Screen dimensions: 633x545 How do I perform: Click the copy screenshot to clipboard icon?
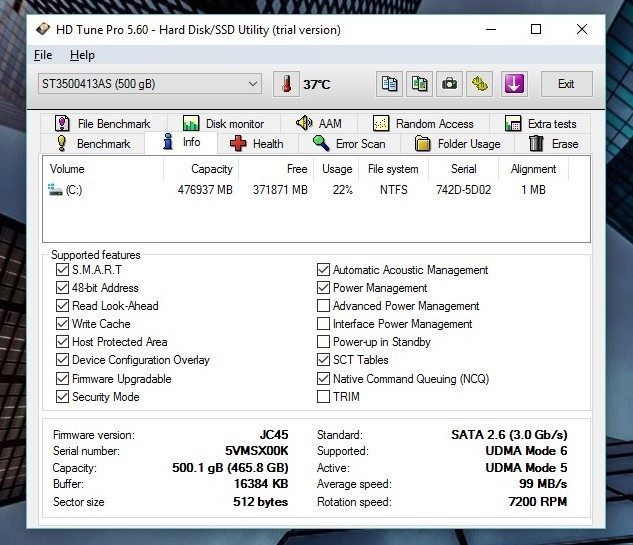(419, 84)
